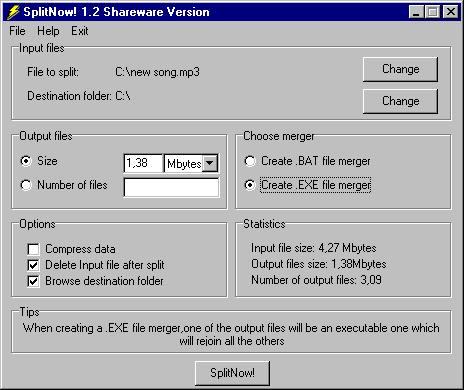Change the destination folder
Viewport: 464px width, 390px height.
(x=400, y=101)
